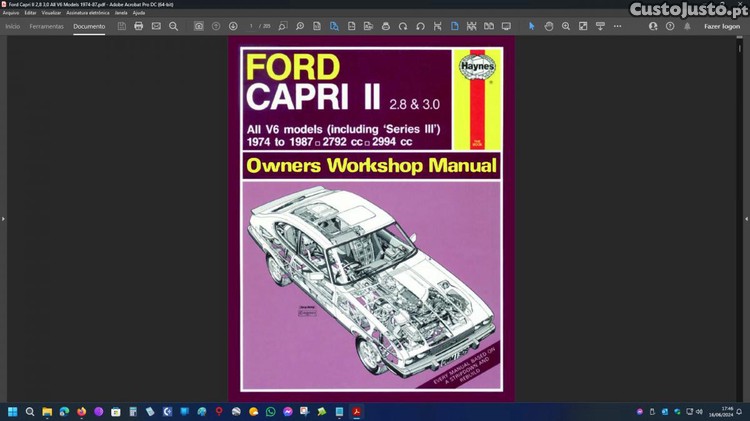Open the Arquivo menu

pos(11,13)
